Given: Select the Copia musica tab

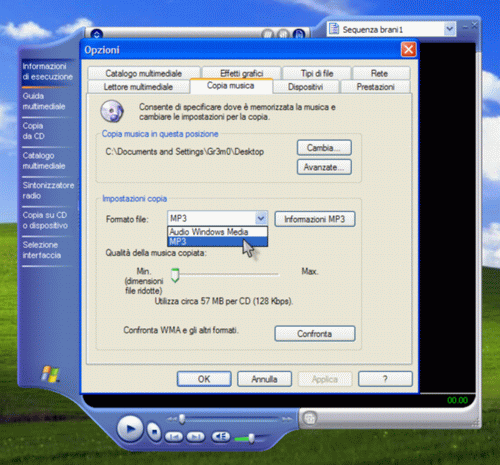Looking at the screenshot, I should pyautogui.click(x=231, y=86).
